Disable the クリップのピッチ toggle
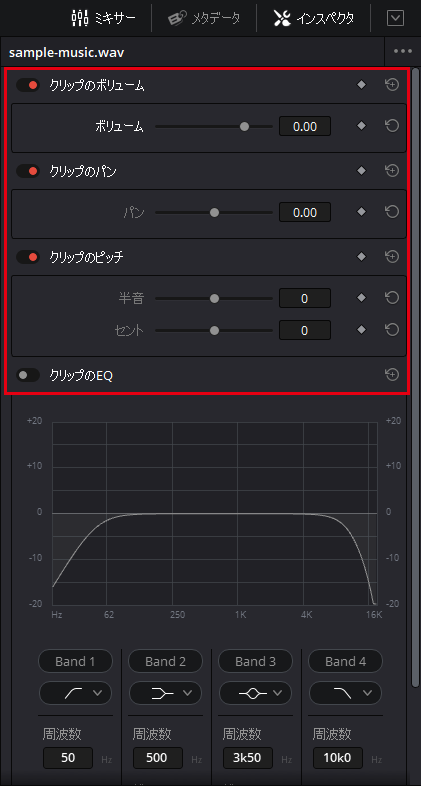The image size is (421, 786). tap(28, 257)
